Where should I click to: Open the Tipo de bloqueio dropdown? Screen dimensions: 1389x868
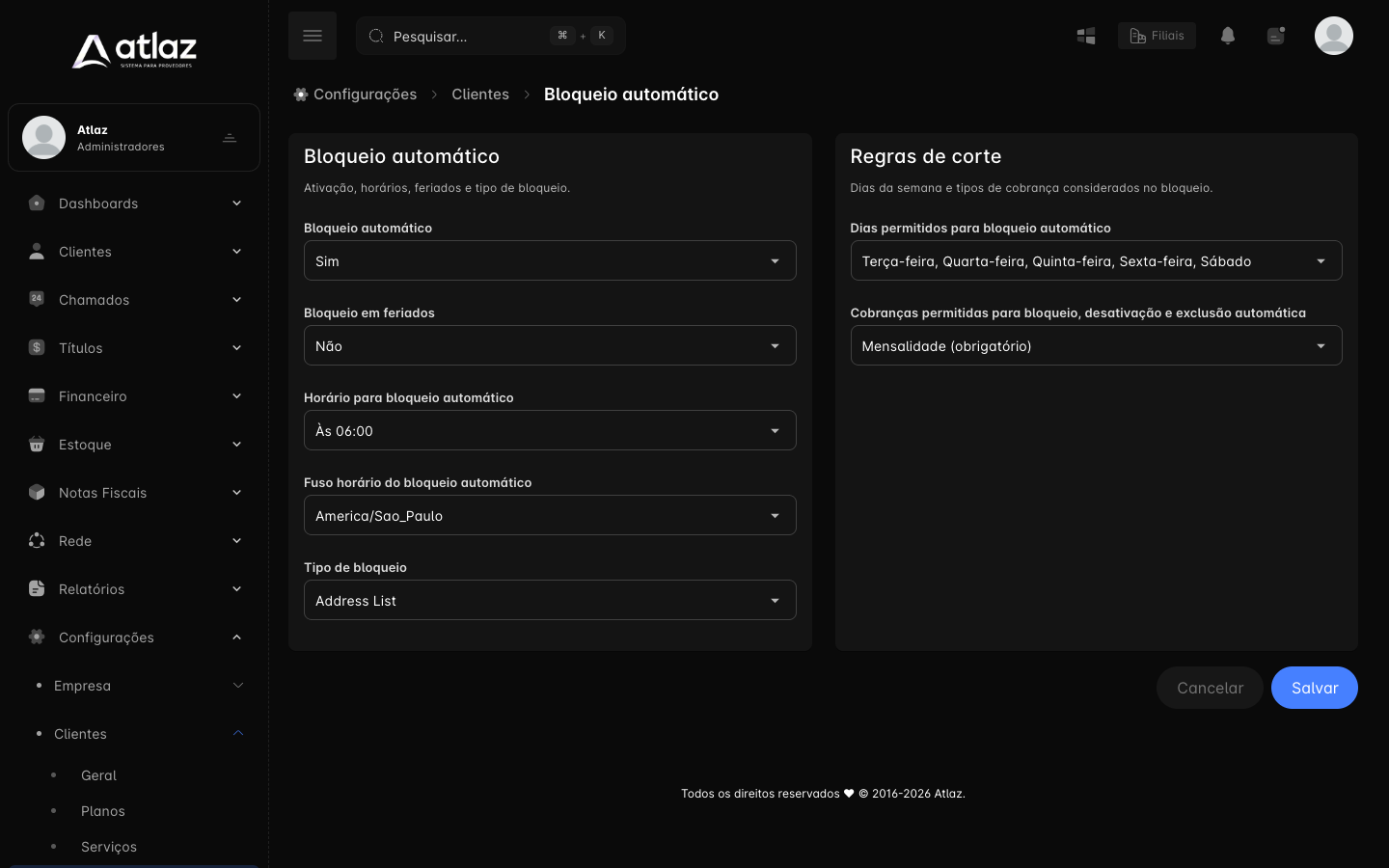click(x=550, y=600)
